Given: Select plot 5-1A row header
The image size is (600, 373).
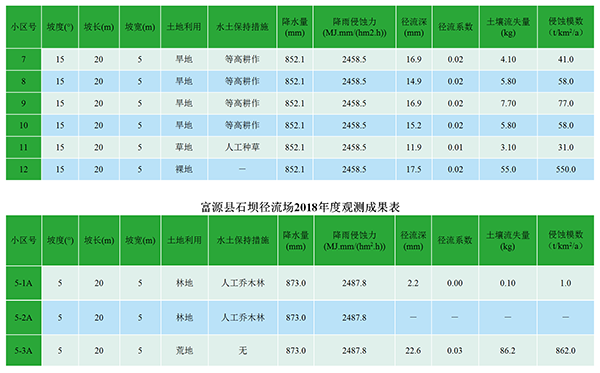Looking at the screenshot, I should 24,283.
